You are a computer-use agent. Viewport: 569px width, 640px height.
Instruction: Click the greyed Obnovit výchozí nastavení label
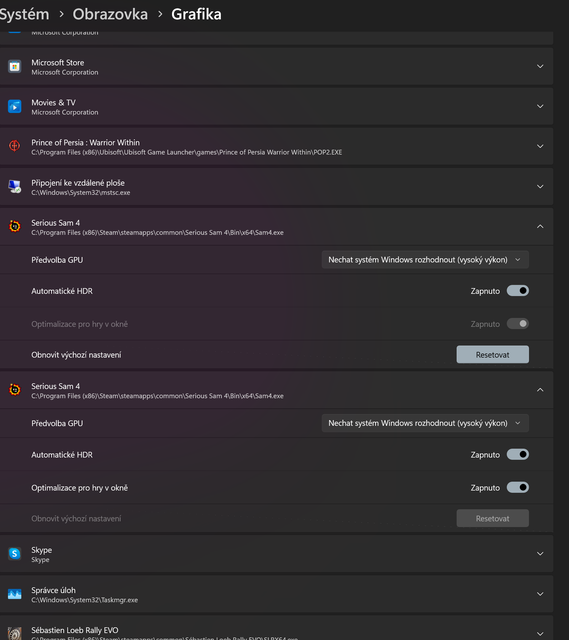[76, 518]
